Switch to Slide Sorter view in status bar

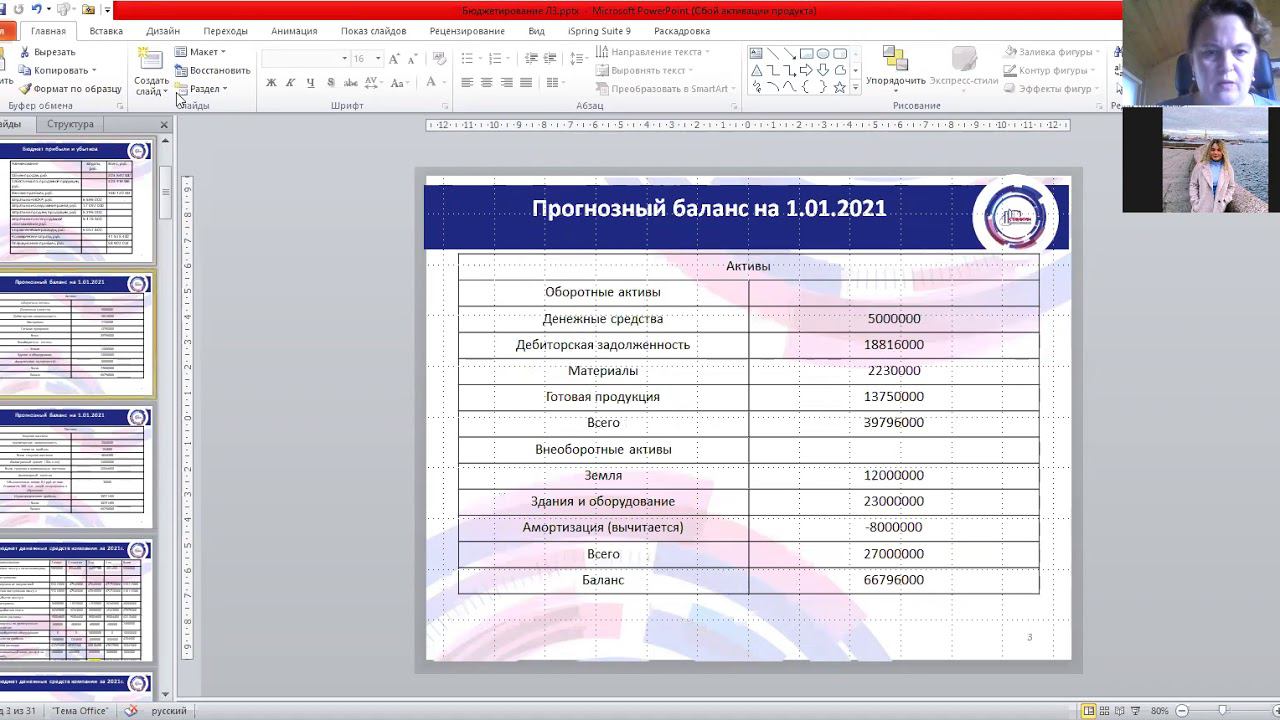(1105, 711)
